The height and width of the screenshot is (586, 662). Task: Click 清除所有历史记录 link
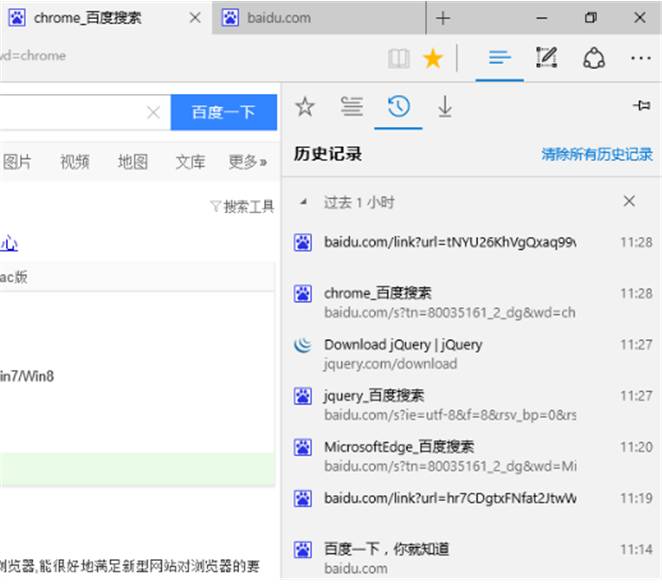pos(597,154)
